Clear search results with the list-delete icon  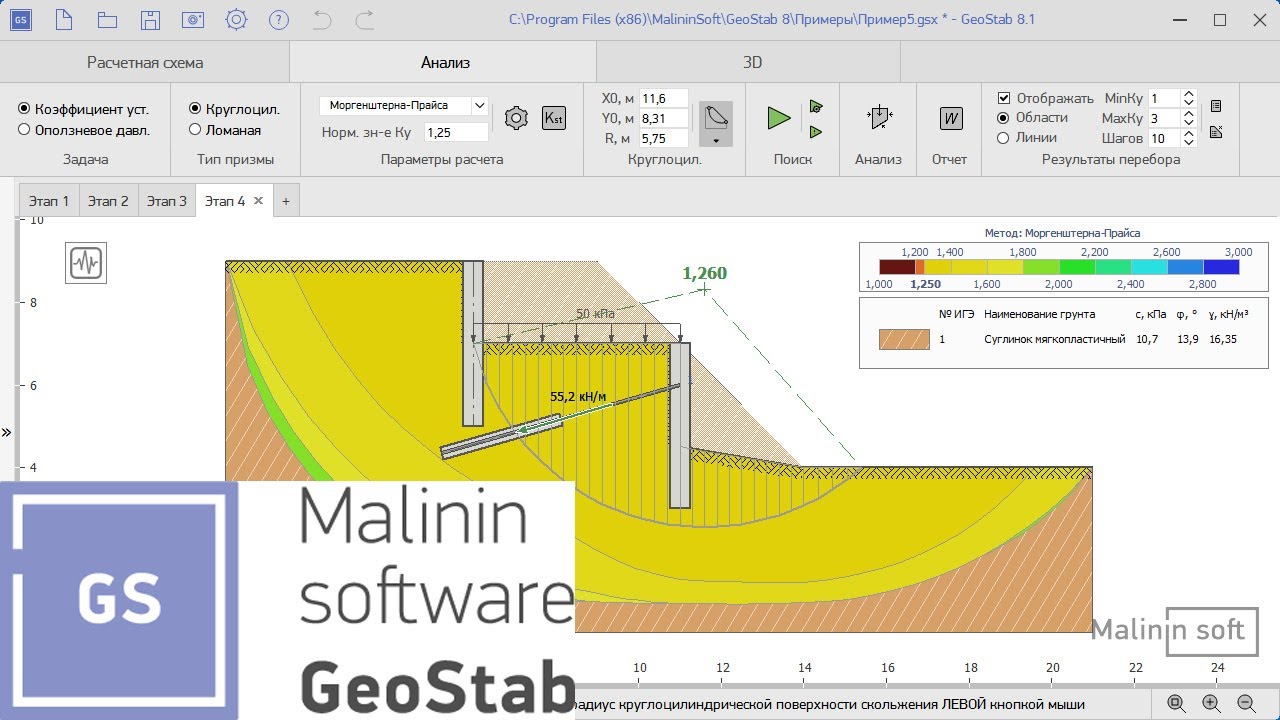(x=1216, y=131)
